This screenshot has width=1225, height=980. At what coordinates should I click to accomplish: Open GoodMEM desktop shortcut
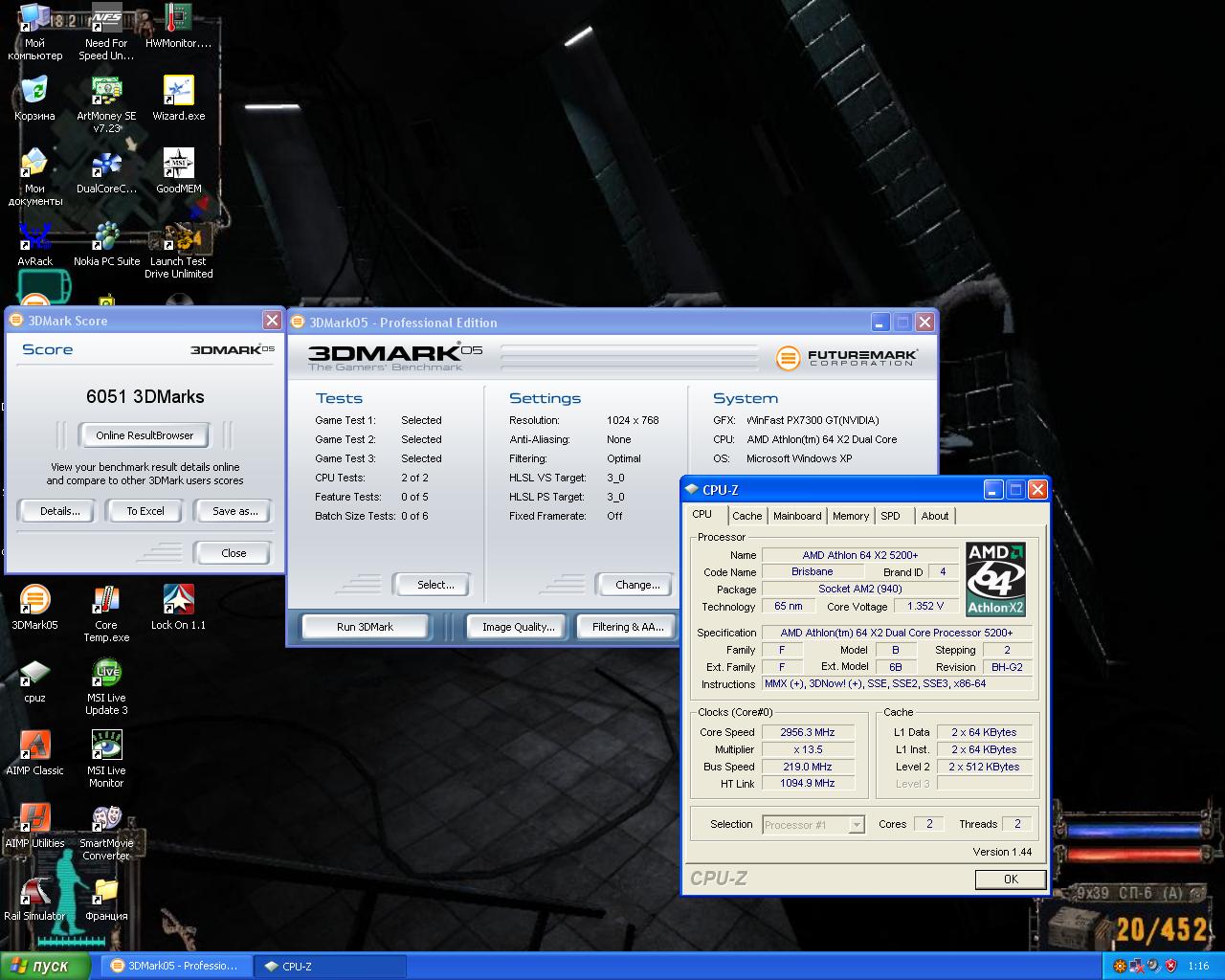point(178,172)
